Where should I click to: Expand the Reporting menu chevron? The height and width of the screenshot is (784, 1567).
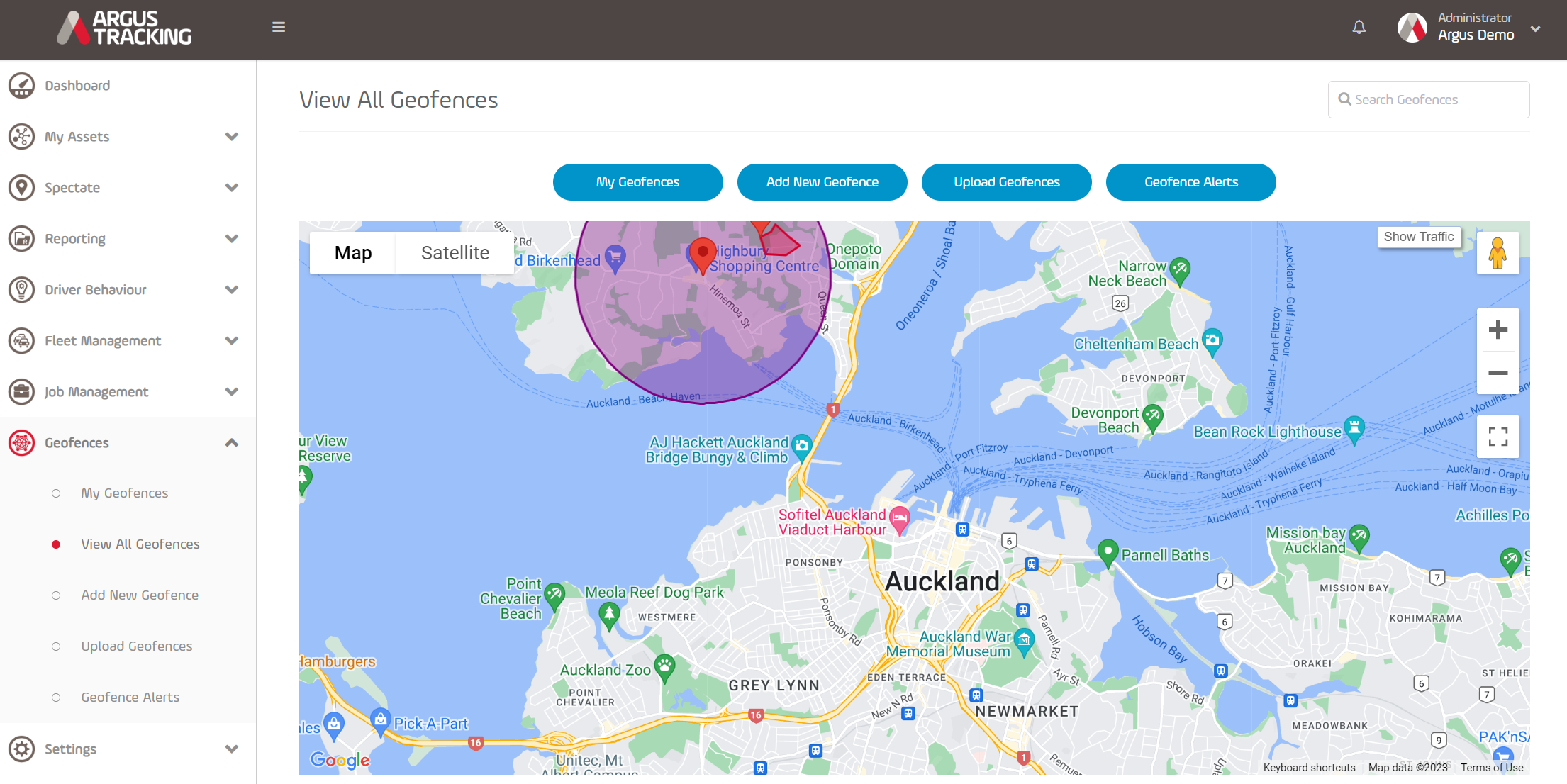231,238
